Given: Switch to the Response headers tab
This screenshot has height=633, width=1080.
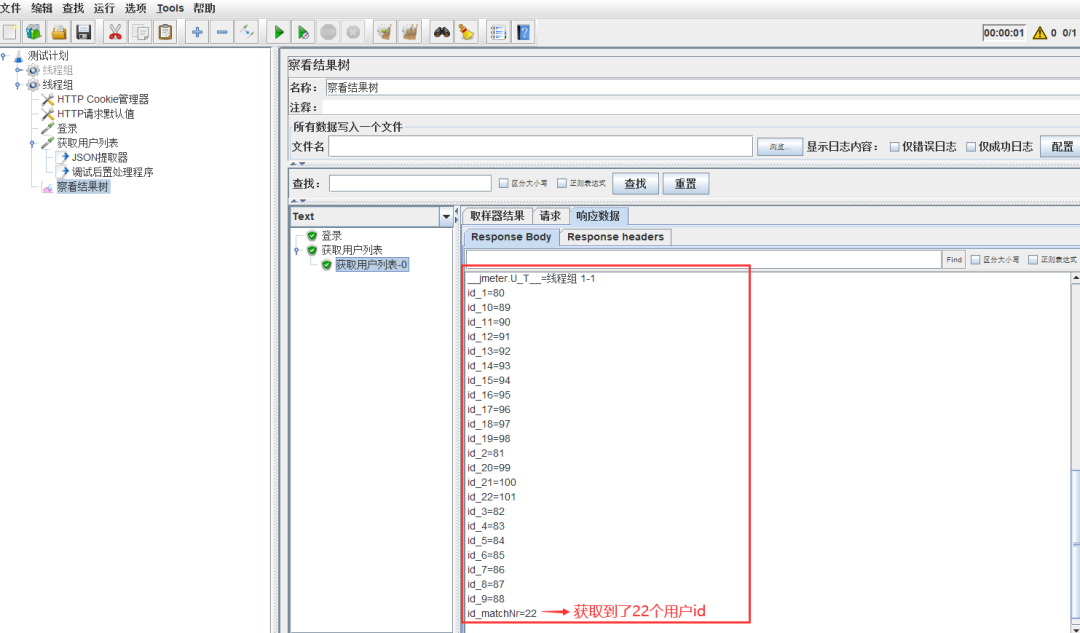Looking at the screenshot, I should coord(615,237).
